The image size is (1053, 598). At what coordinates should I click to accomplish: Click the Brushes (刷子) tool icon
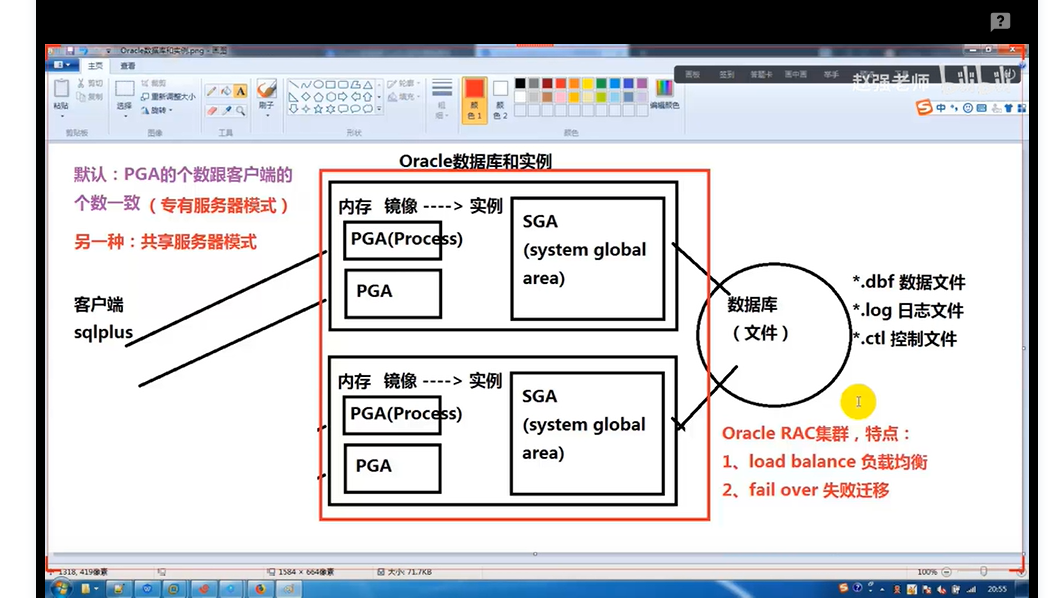(x=266, y=89)
